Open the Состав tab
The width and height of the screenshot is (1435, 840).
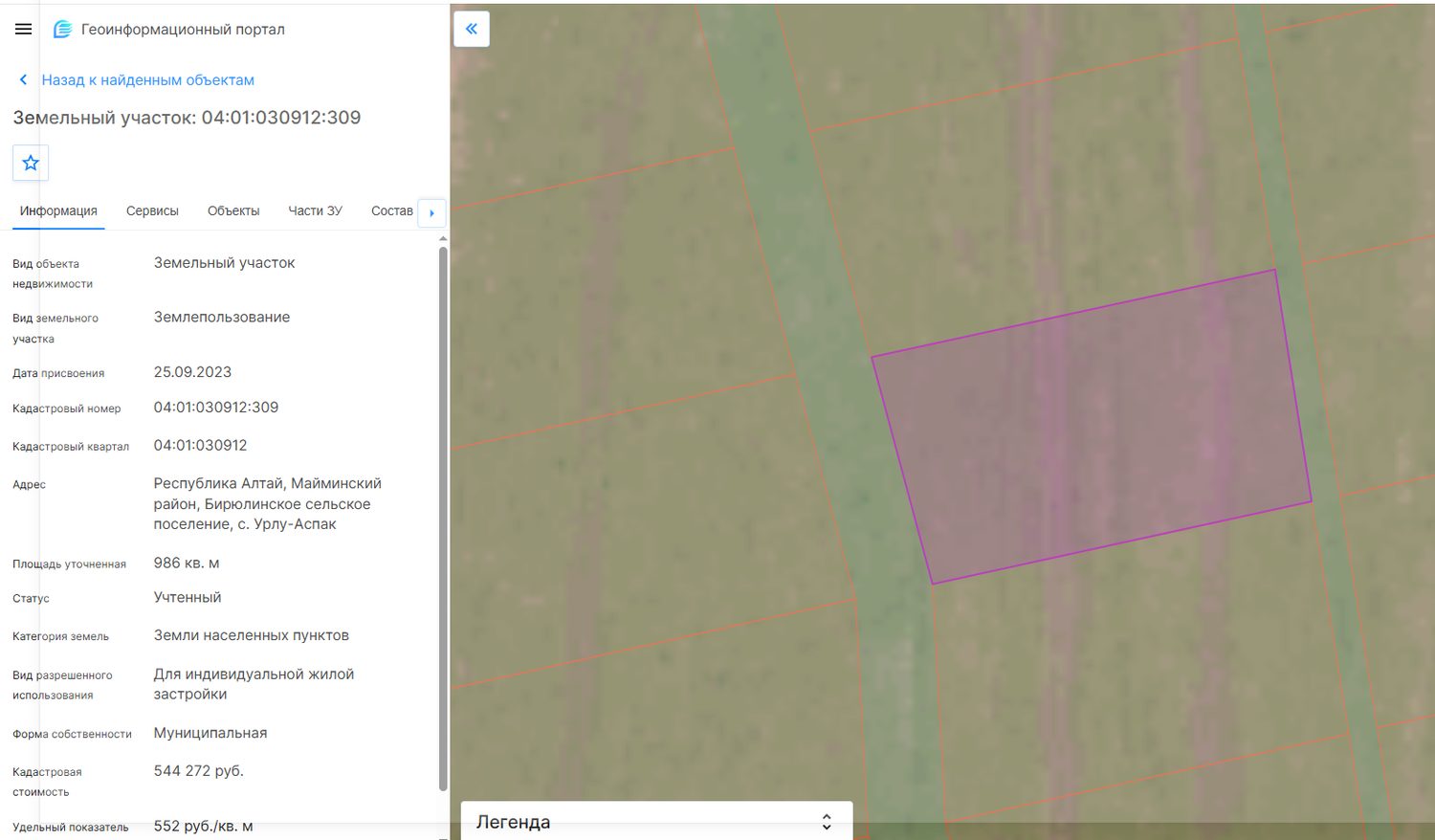[x=392, y=210]
